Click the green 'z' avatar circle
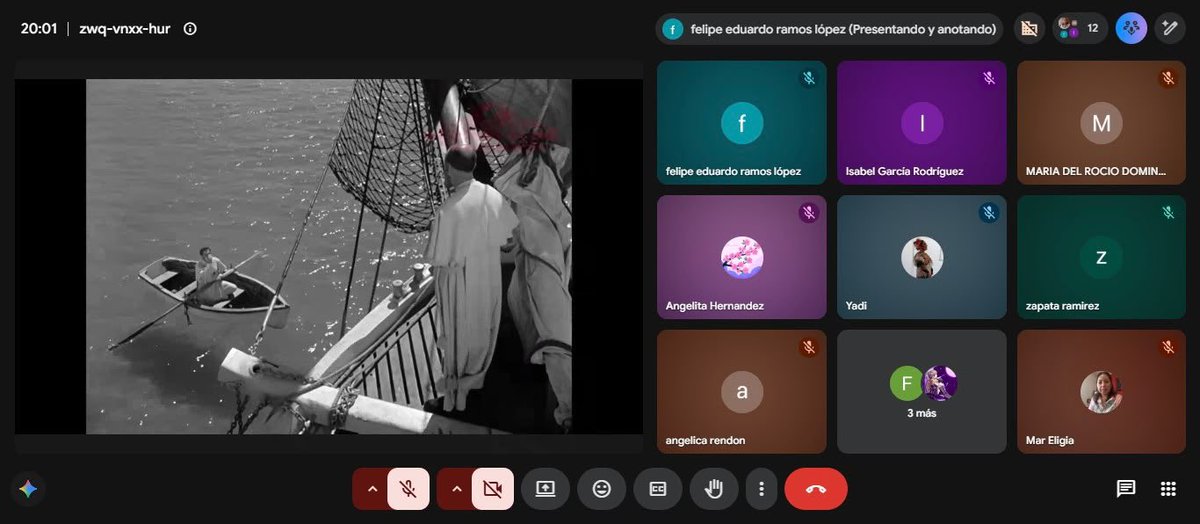Screen dimensions: 1200x524 1101,257
